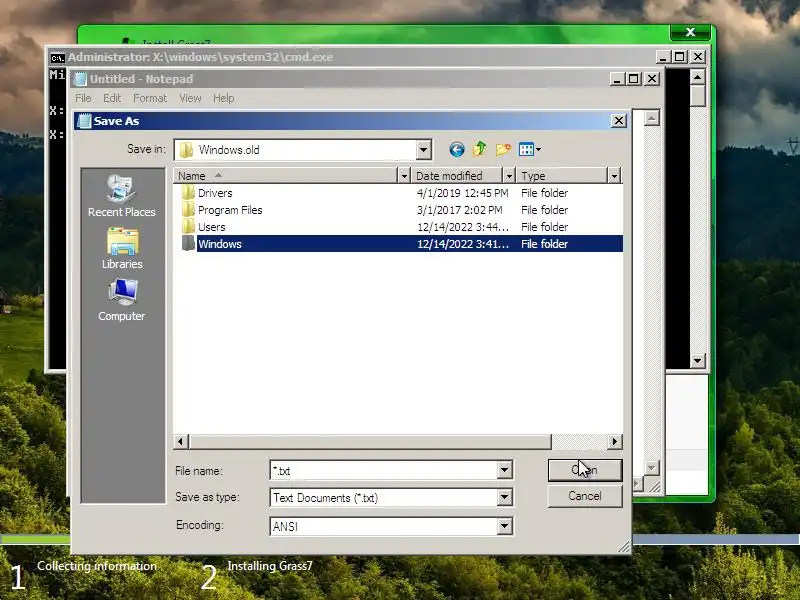Click the Users folder icon

click(188, 227)
